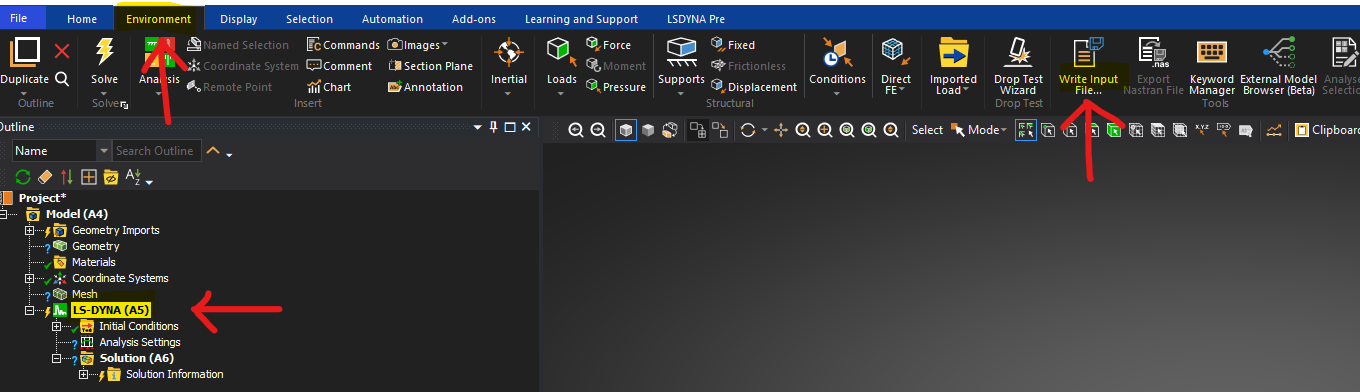Click the refresh icon in the Outline toolbar
The height and width of the screenshot is (392, 1360).
pos(22,177)
